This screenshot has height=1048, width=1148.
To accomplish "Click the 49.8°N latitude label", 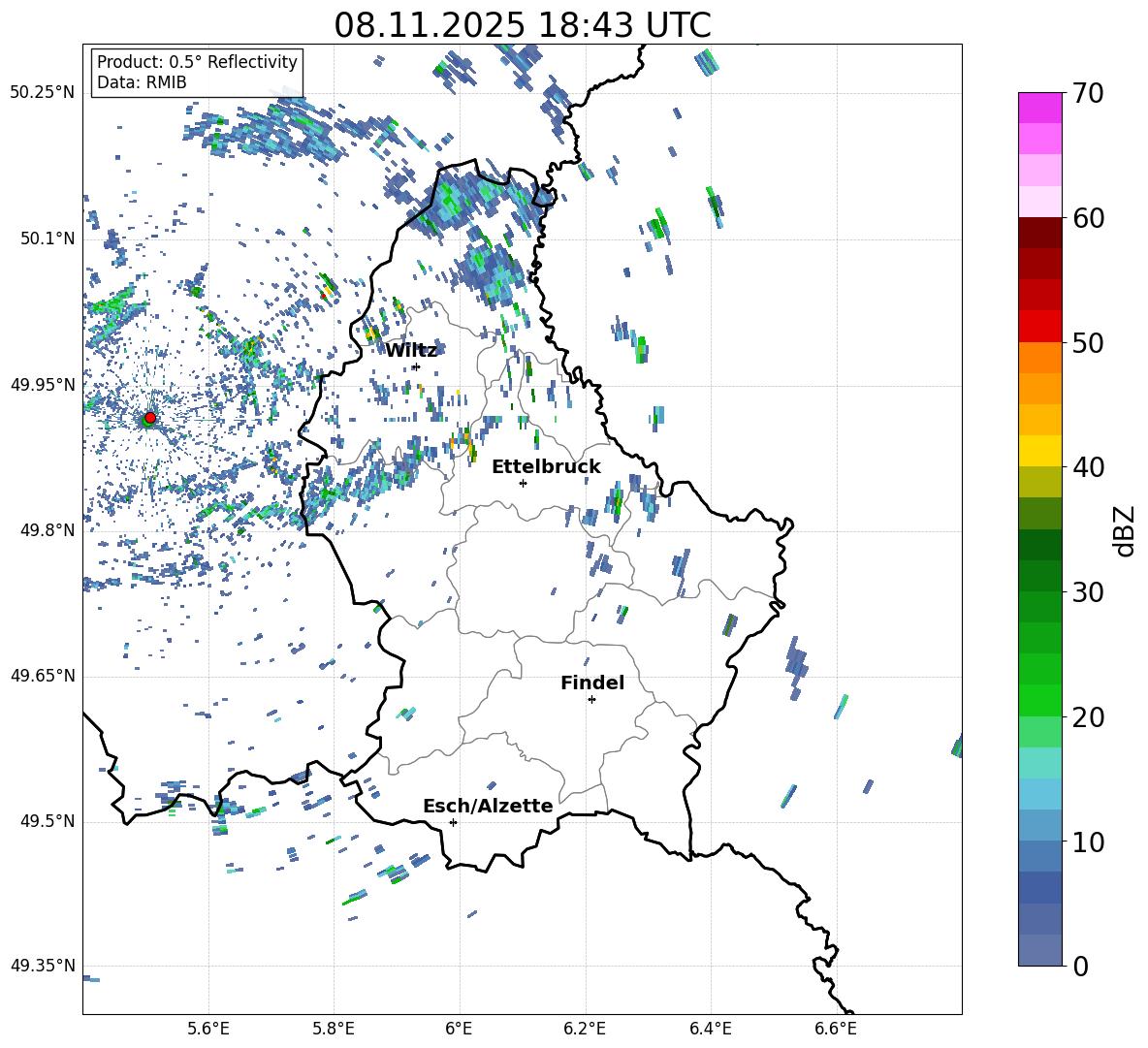I will pyautogui.click(x=48, y=530).
